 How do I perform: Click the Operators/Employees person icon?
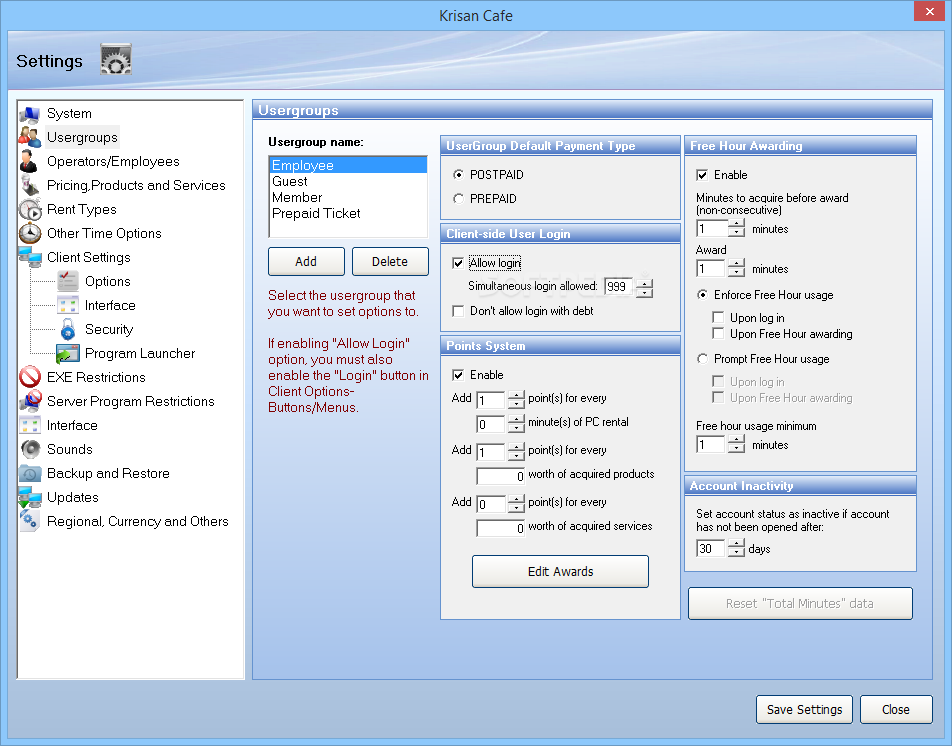click(x=29, y=161)
